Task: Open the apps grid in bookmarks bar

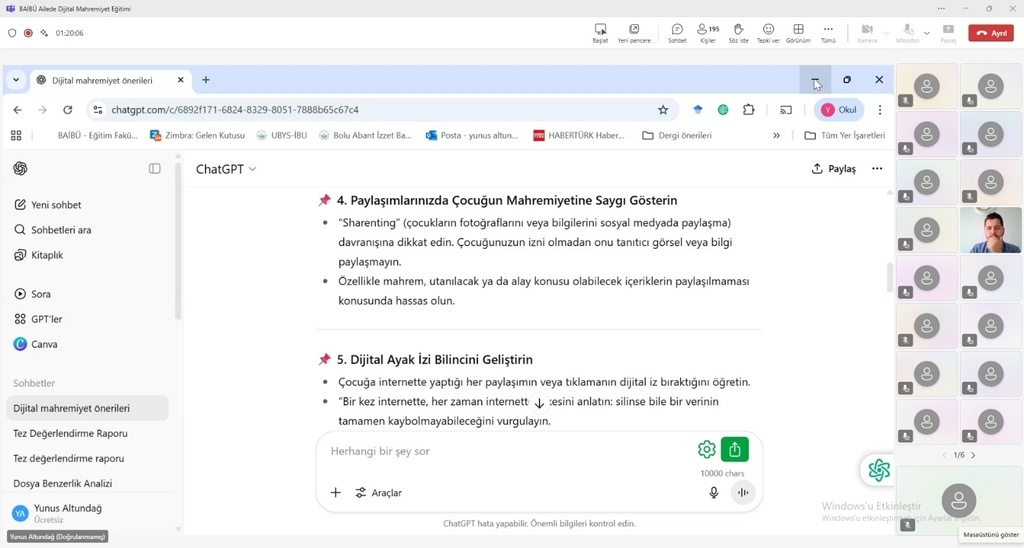Action: tap(16, 135)
